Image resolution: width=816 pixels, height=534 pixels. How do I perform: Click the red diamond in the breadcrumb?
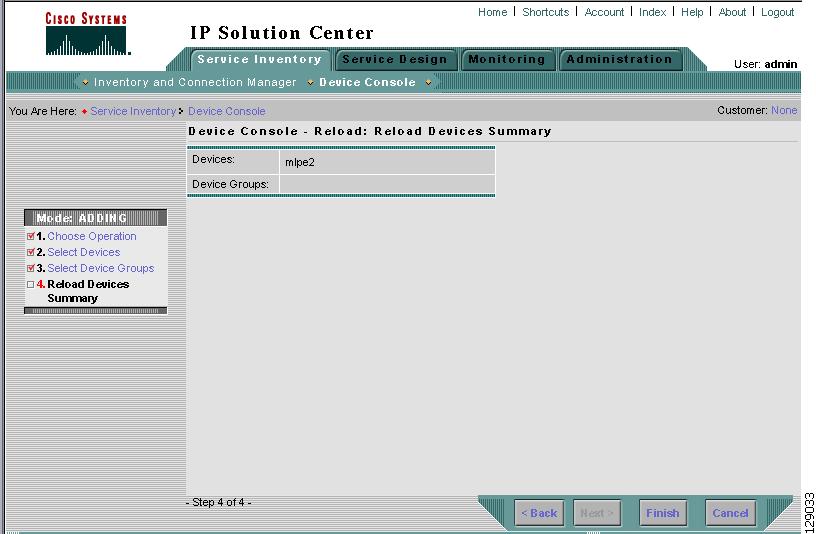click(84, 111)
